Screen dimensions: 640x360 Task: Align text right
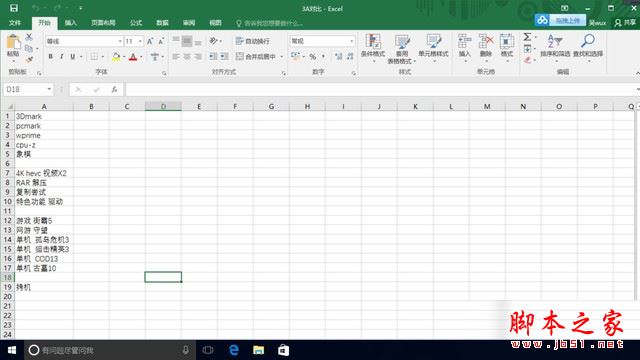[x=198, y=57]
